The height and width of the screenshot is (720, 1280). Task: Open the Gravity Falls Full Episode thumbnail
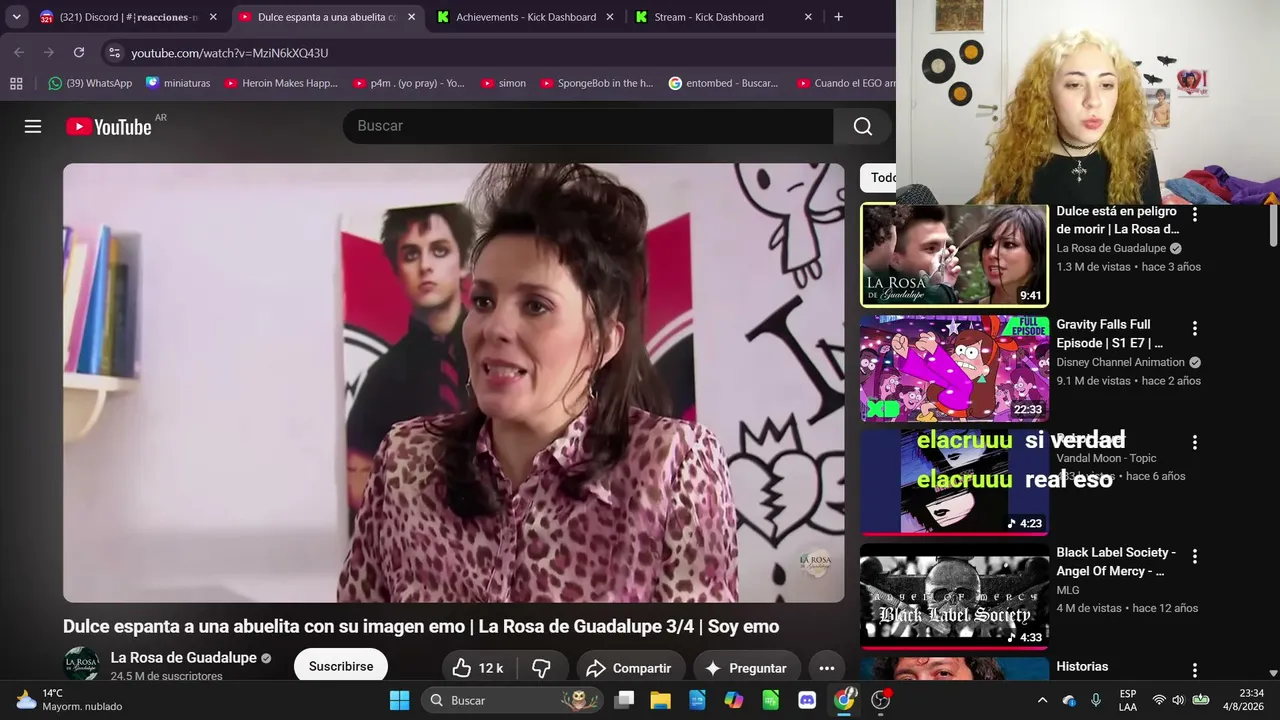(954, 369)
